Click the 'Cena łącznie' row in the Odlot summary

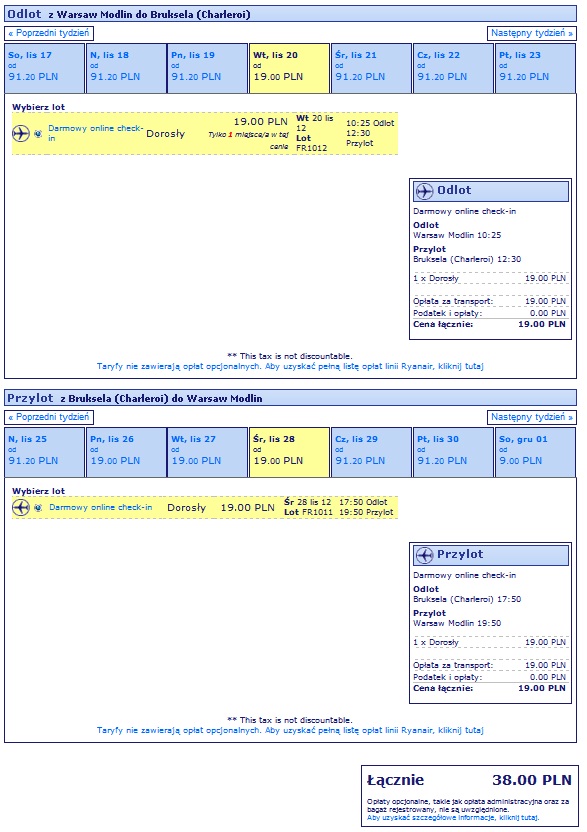489,324
